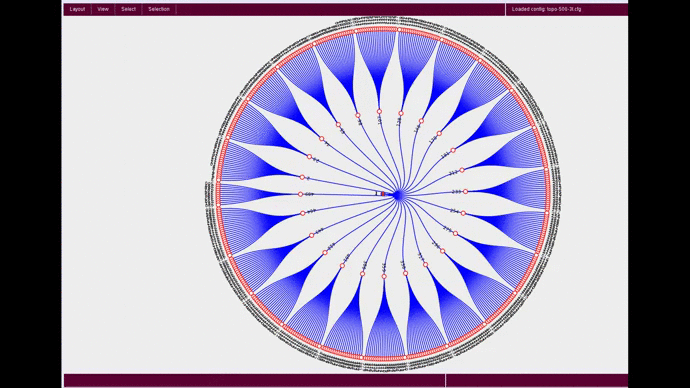This screenshot has height=388, width=690.
Task: Open the View menu
Action: tap(103, 9)
